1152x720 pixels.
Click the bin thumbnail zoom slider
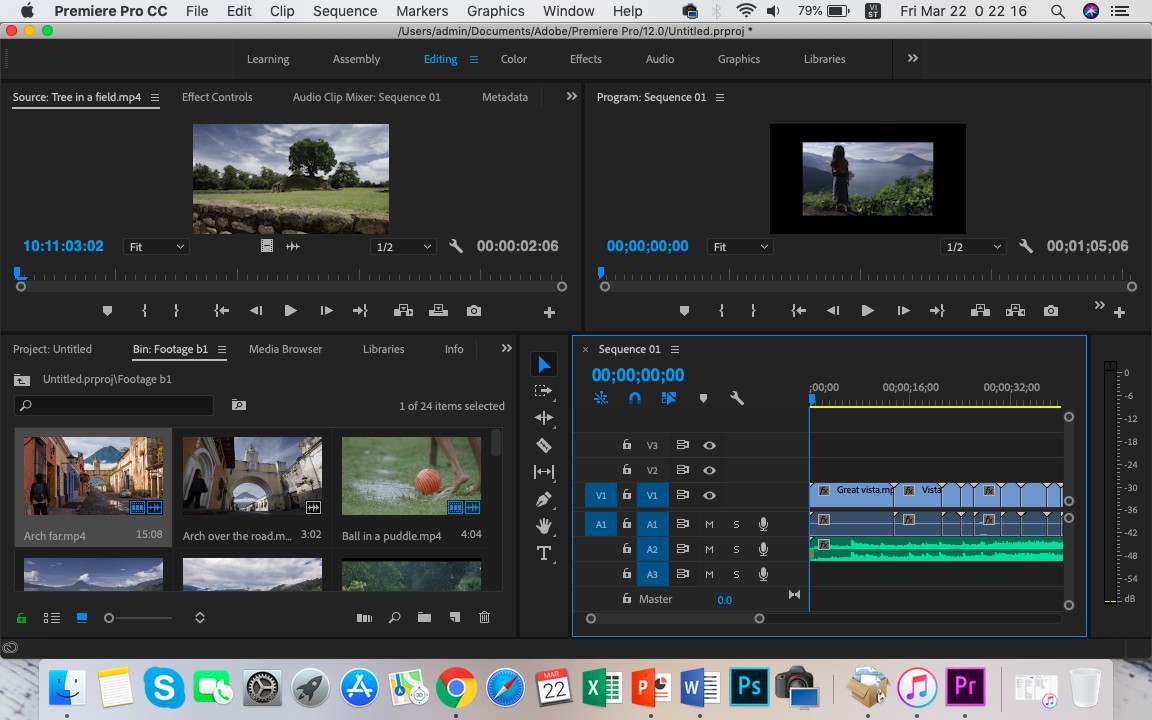[x=109, y=618]
